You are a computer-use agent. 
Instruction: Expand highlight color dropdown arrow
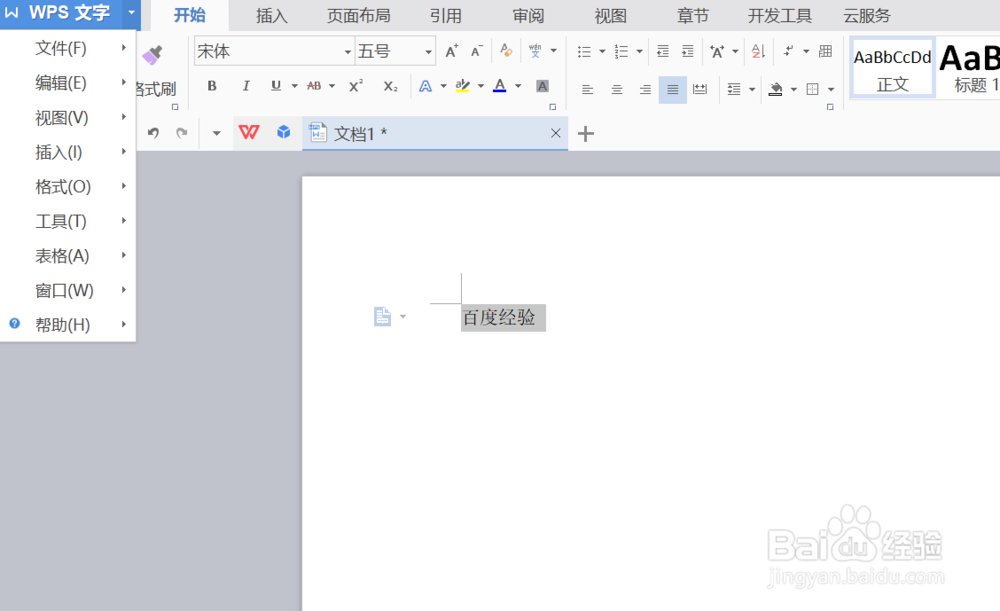point(481,86)
